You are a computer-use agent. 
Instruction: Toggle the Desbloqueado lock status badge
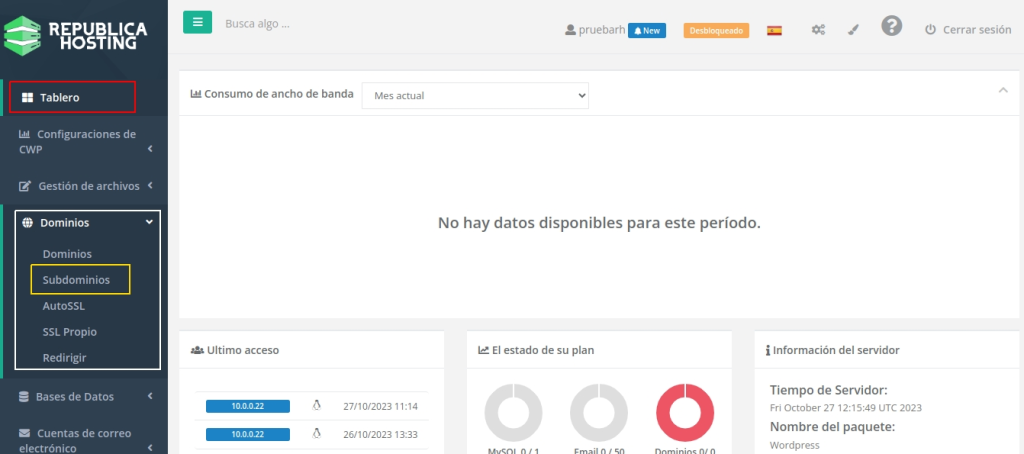point(716,30)
